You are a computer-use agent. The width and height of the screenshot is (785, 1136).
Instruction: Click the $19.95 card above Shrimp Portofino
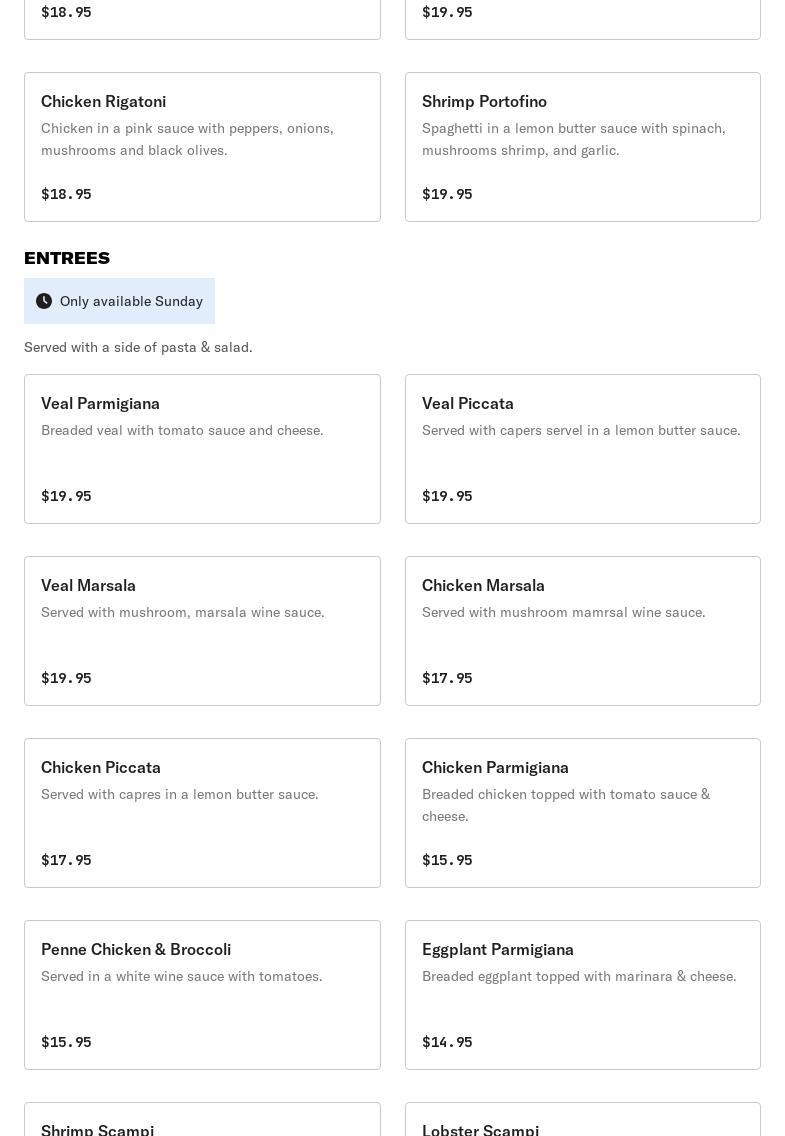click(x=582, y=17)
